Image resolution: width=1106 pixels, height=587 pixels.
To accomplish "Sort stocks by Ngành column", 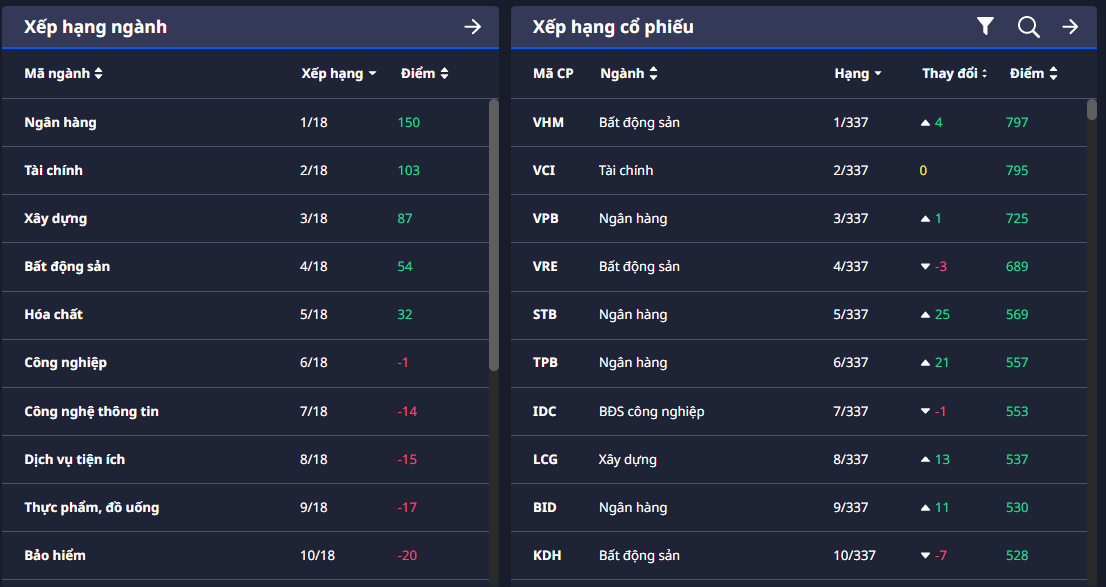I will click(x=629, y=73).
